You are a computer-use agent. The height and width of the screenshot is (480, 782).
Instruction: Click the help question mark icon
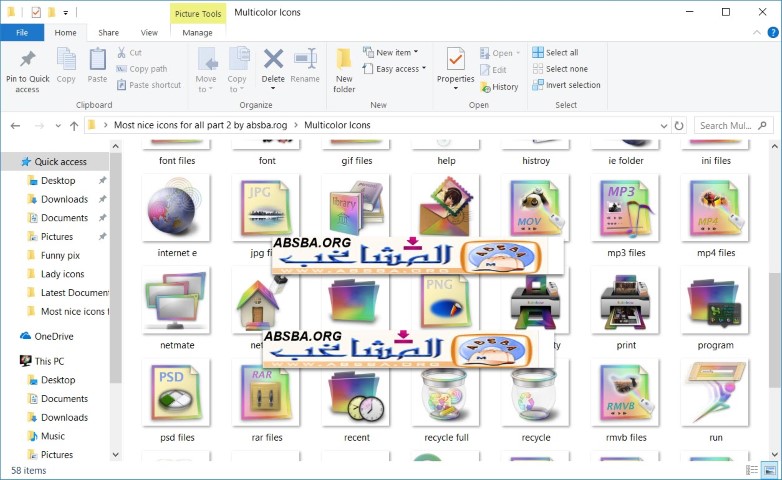coord(773,32)
